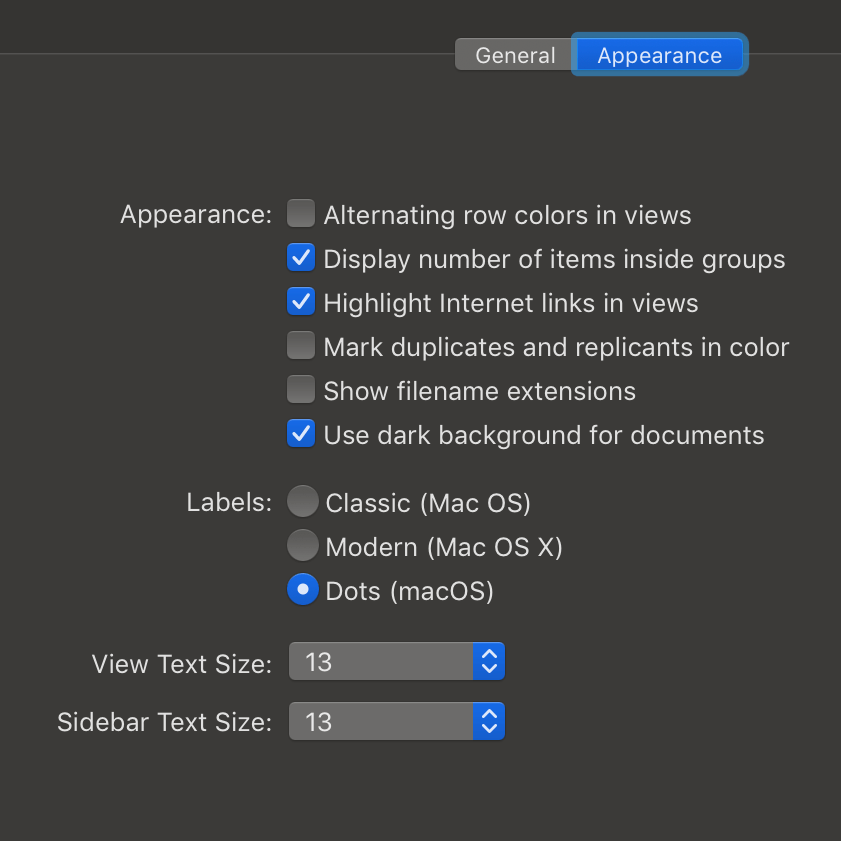Open the Sidebar Text Size popup arrows
The height and width of the screenshot is (841, 841).
tap(489, 721)
